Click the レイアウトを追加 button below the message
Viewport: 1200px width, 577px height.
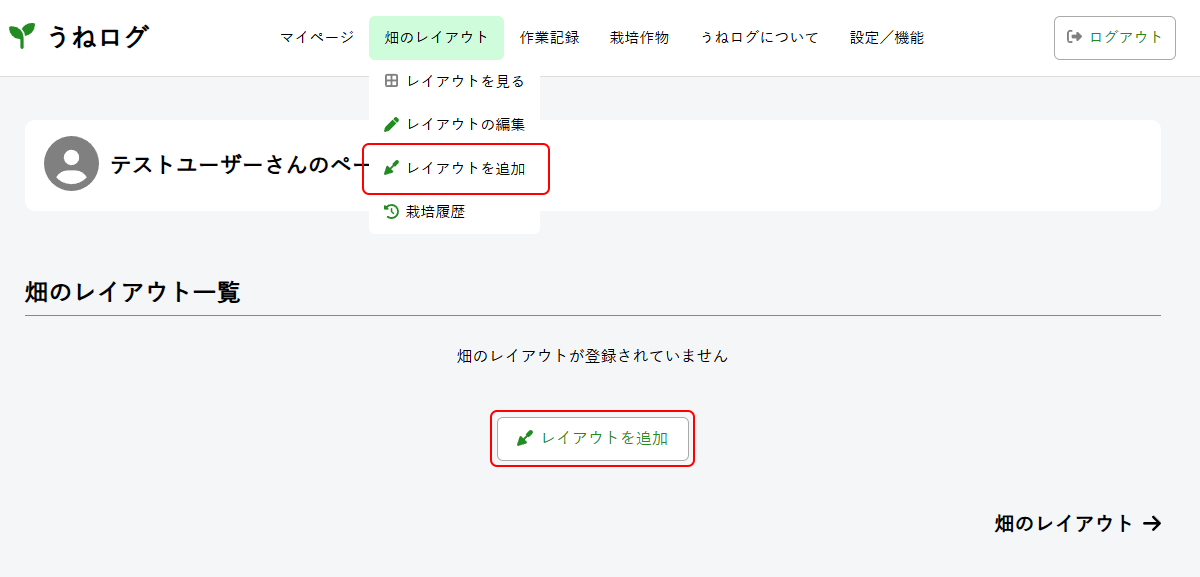coord(592,438)
